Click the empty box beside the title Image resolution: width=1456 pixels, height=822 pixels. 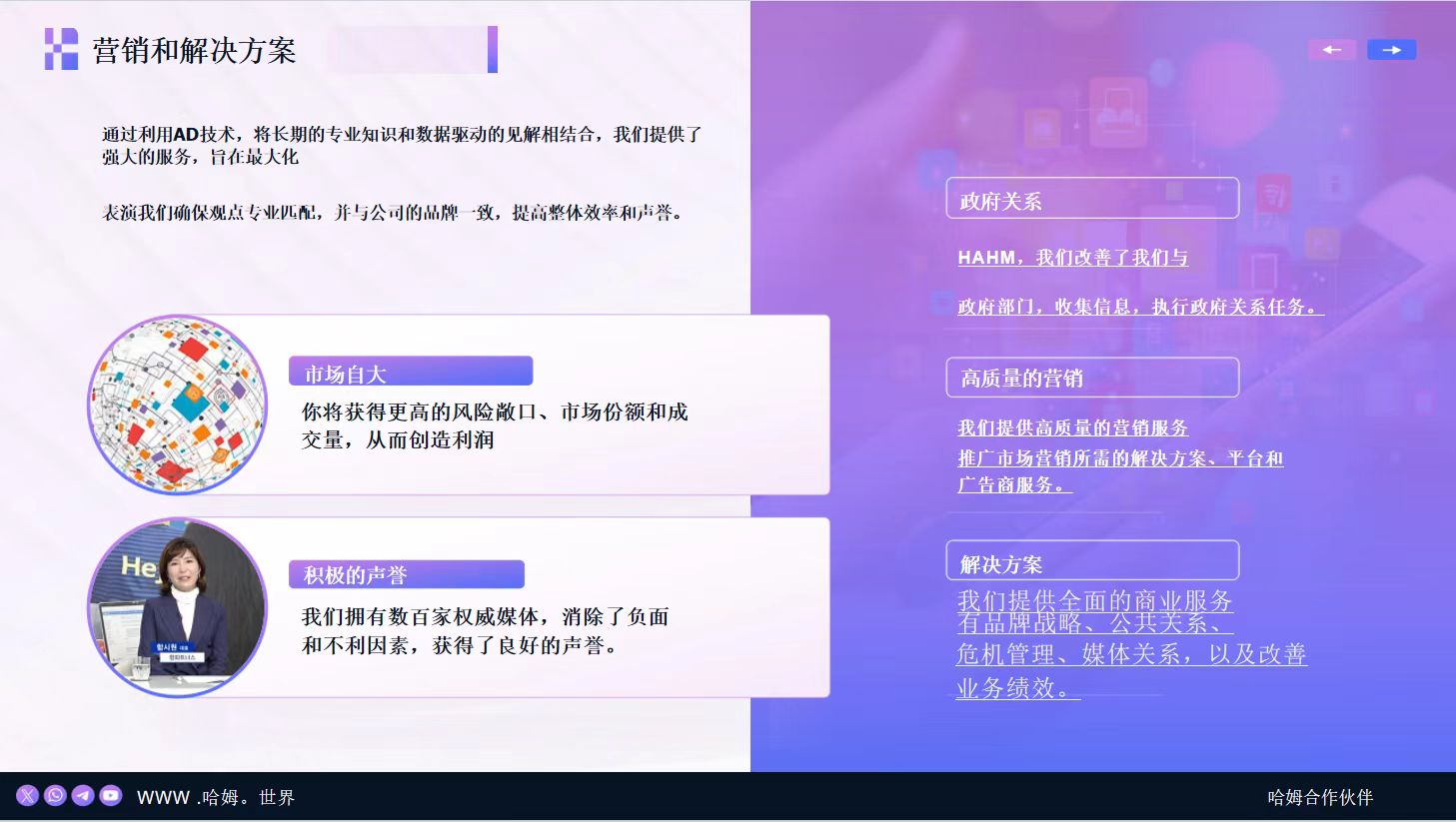click(x=413, y=49)
